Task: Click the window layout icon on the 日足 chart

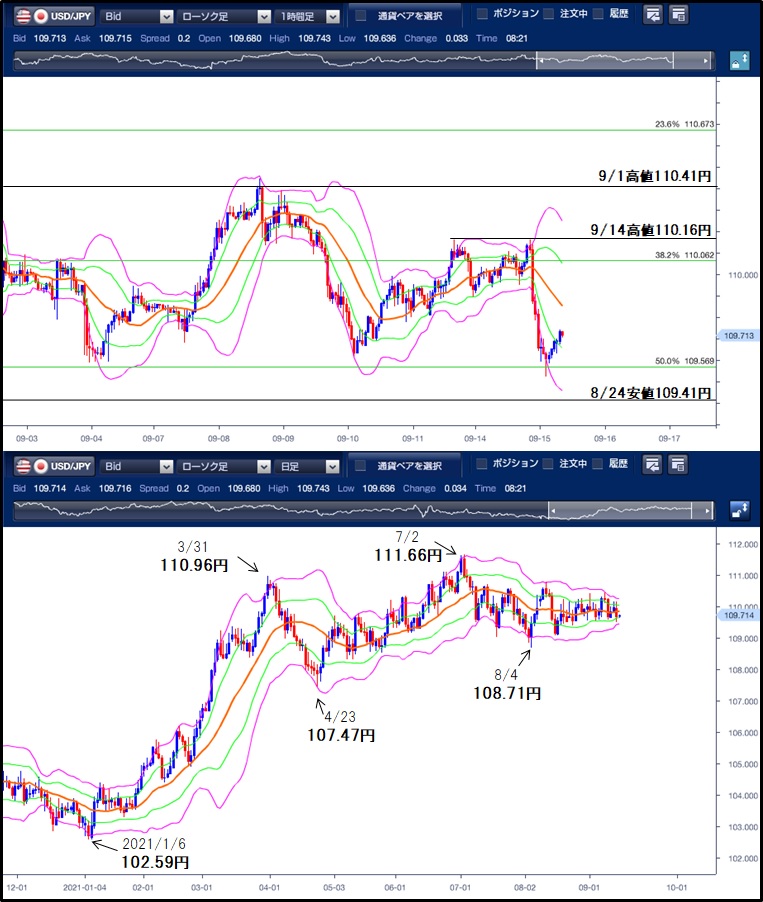Action: tap(678, 465)
